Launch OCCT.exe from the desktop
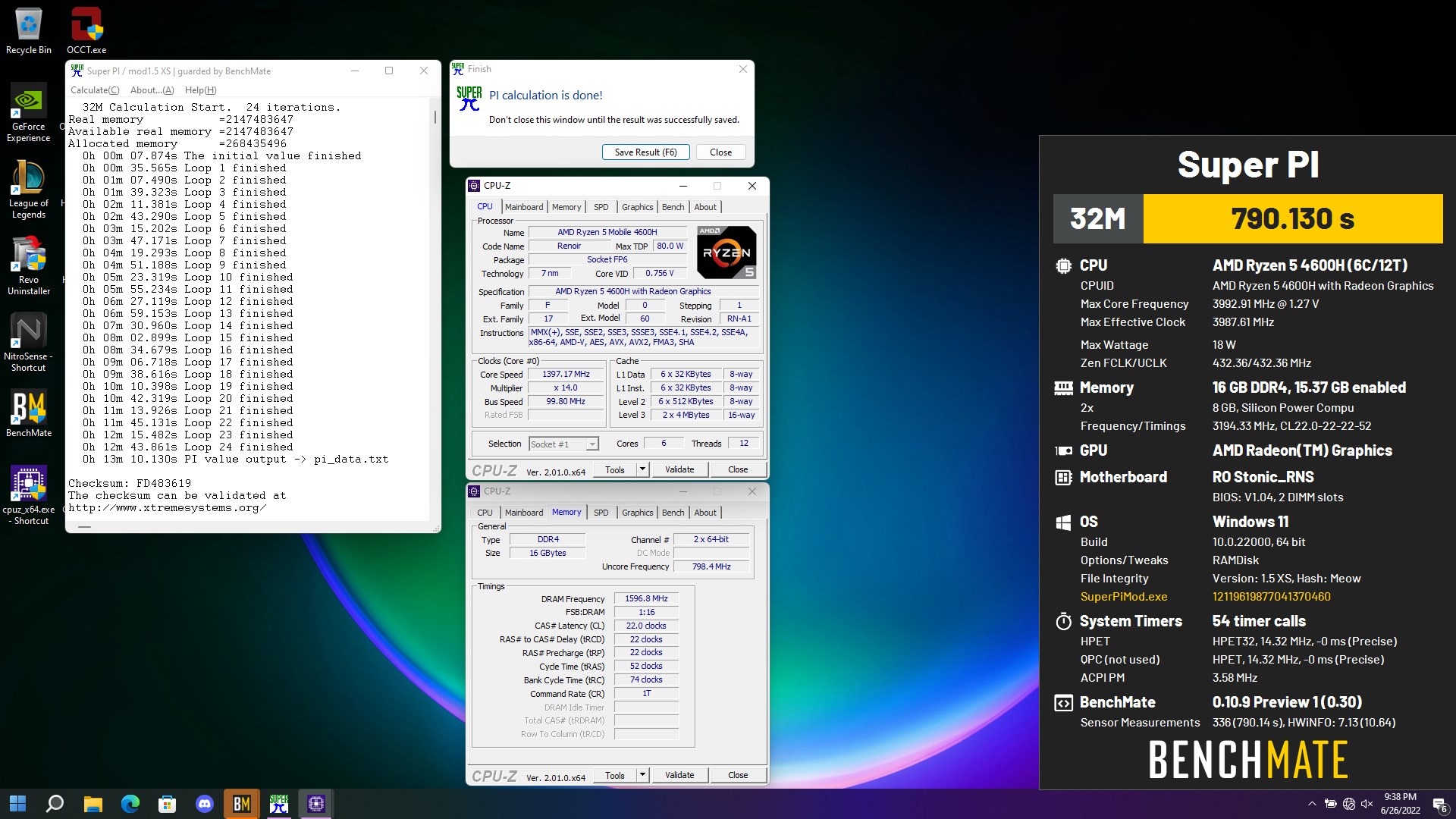This screenshot has height=819, width=1456. click(x=86, y=30)
